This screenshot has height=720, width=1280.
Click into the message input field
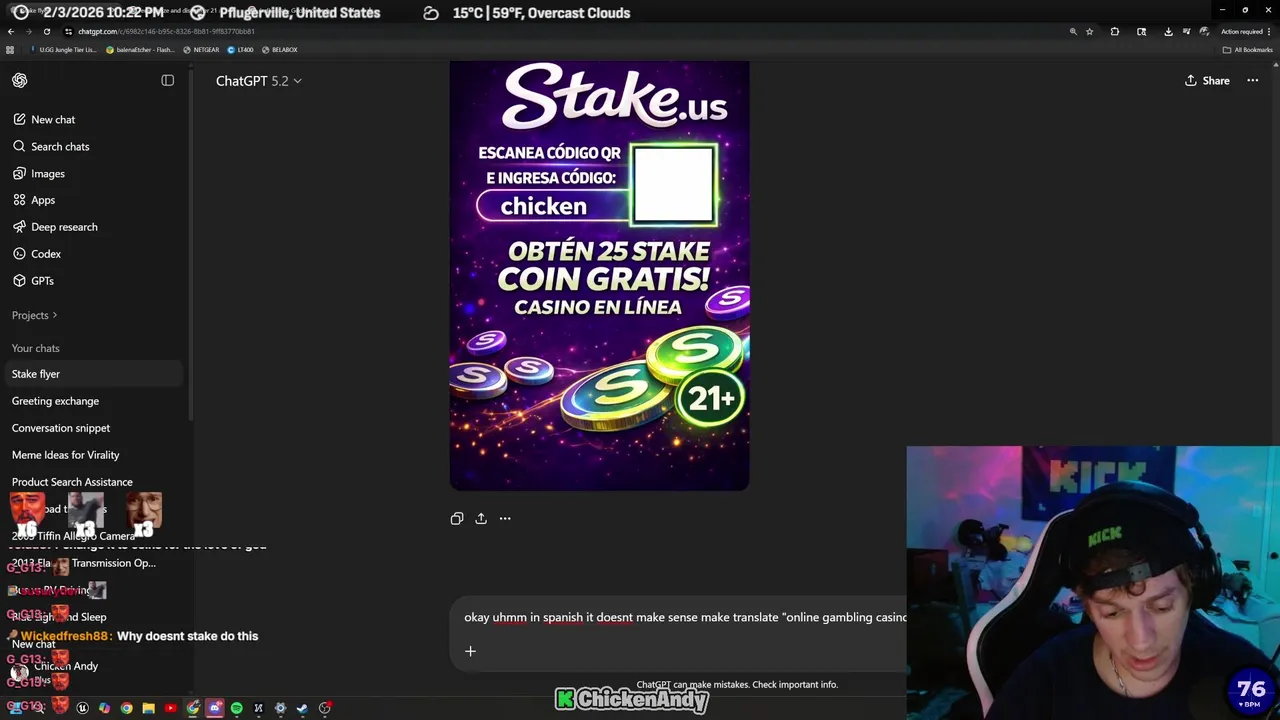pos(685,618)
